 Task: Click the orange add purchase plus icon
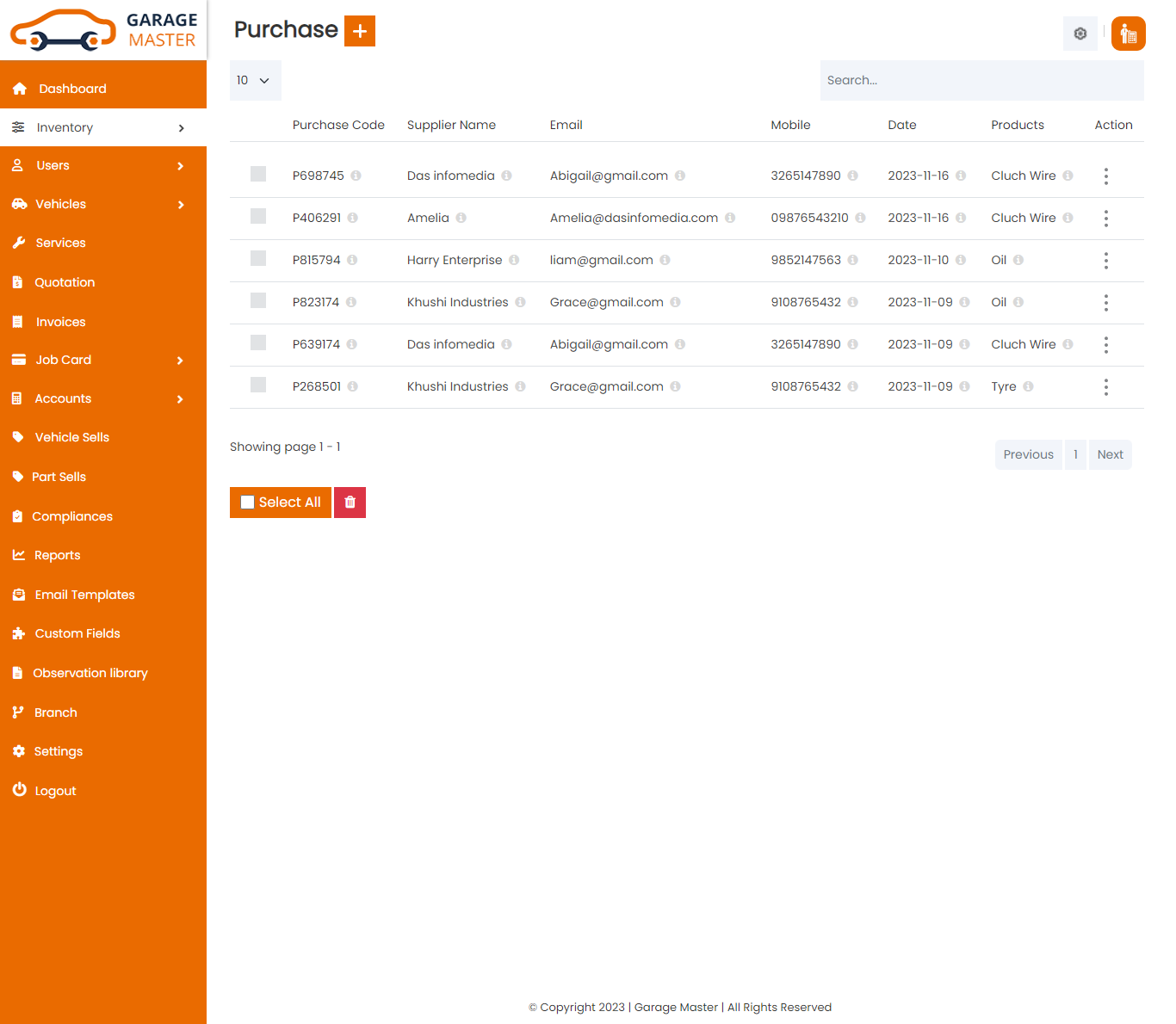(x=359, y=31)
